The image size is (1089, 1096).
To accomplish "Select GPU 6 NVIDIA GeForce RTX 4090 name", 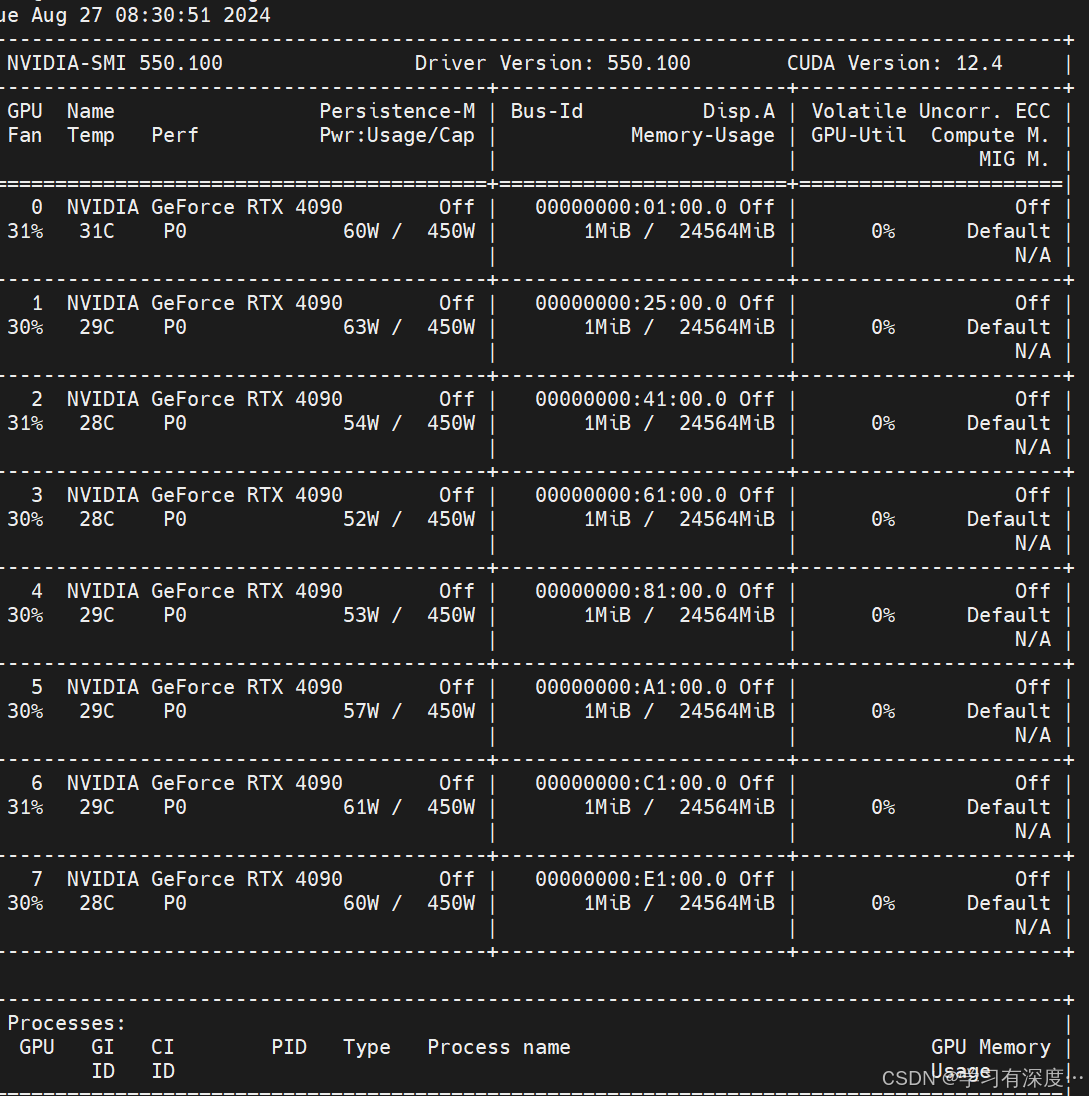I will (x=205, y=783).
